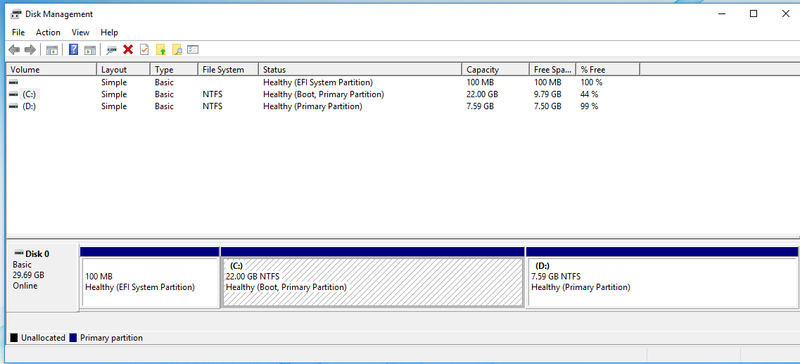The height and width of the screenshot is (364, 800).
Task: Select the drive icon of the unnamed EFI volume
Action: click(14, 82)
